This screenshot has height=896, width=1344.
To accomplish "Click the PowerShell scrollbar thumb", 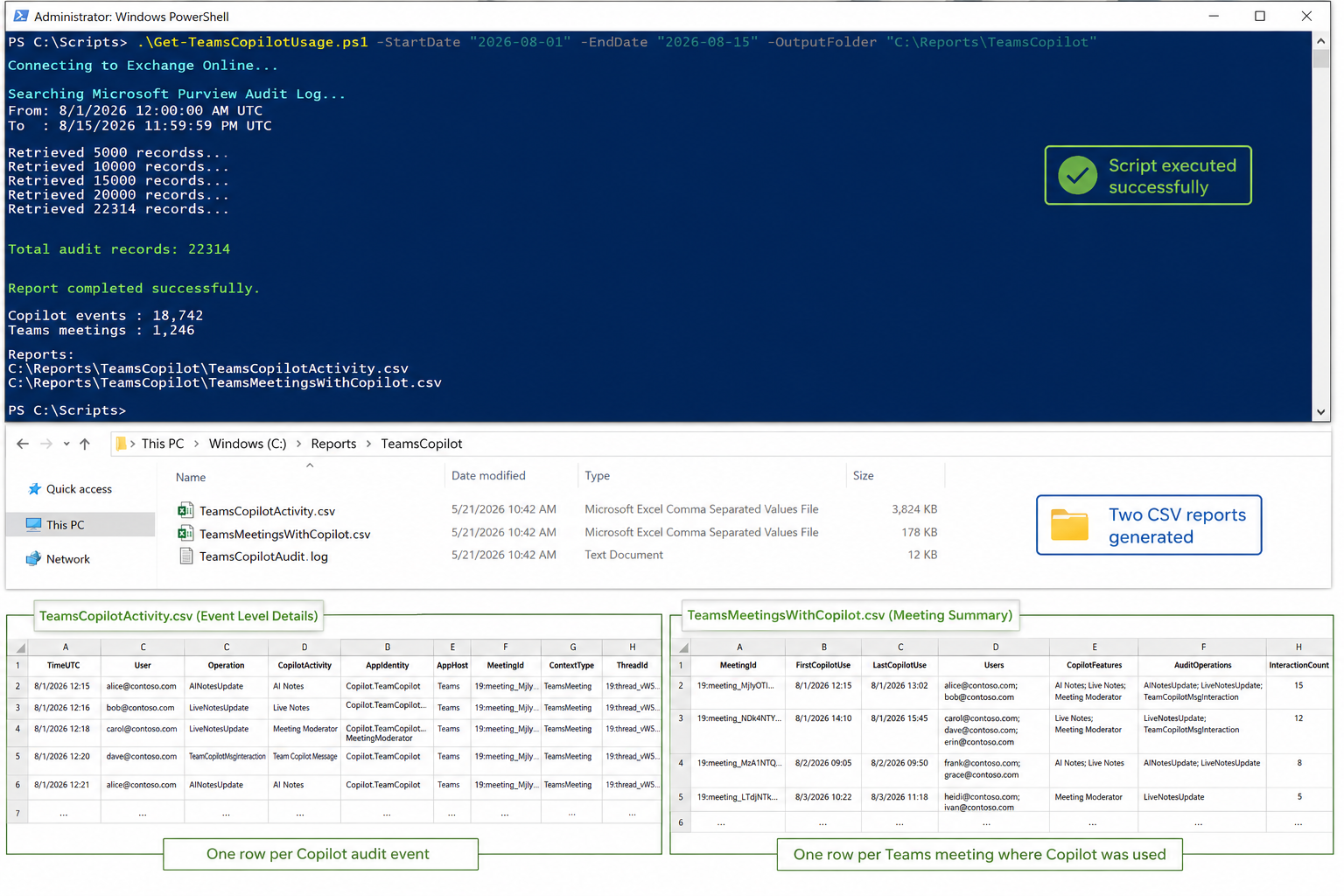I will point(1321,59).
